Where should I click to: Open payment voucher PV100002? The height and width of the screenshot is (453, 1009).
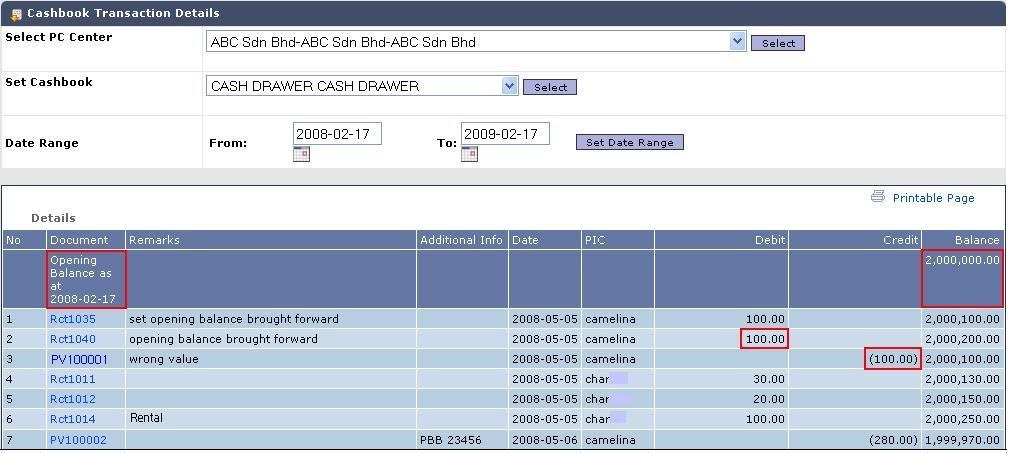point(79,440)
